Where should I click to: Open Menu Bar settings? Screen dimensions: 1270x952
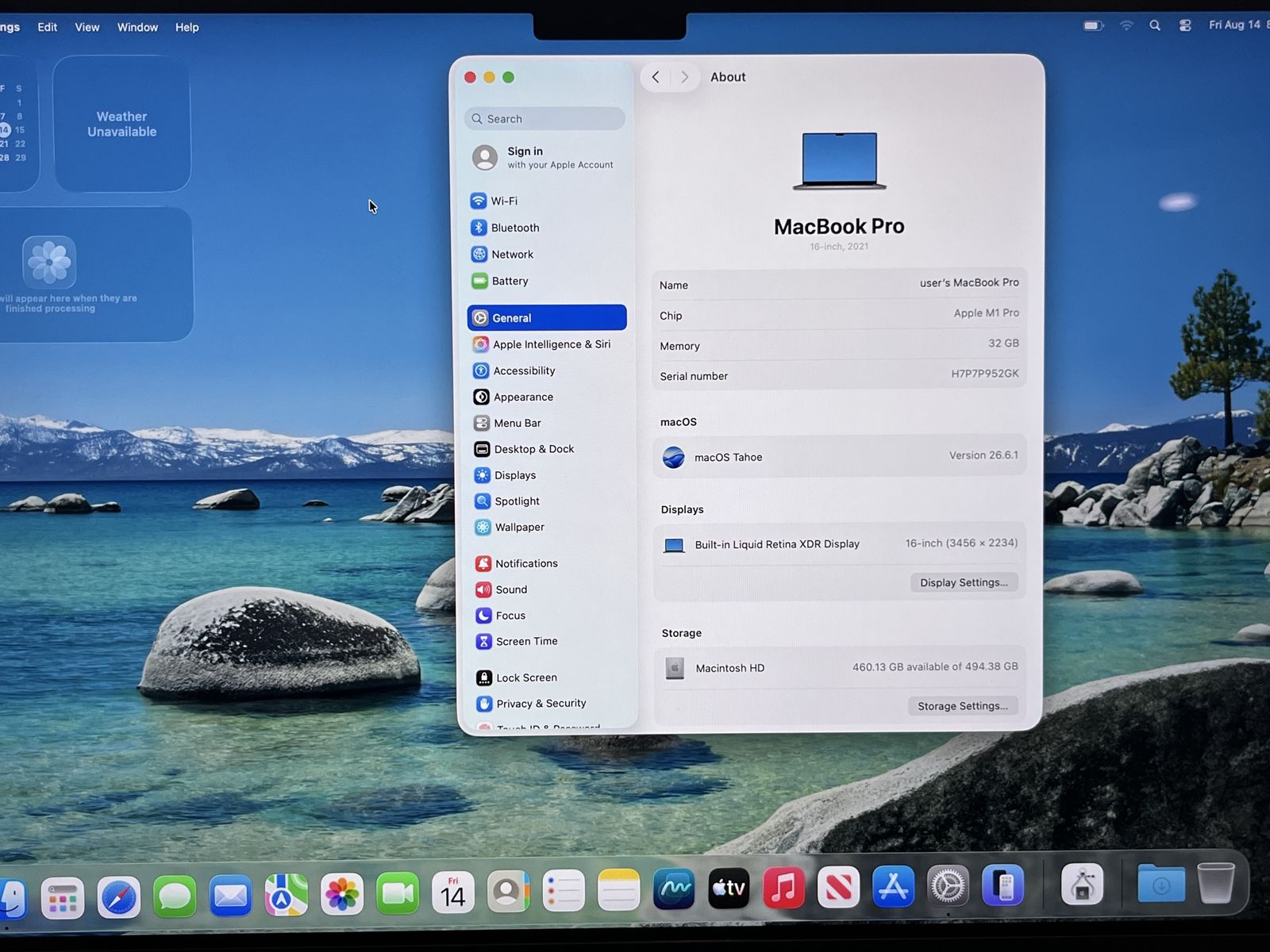tap(547, 423)
